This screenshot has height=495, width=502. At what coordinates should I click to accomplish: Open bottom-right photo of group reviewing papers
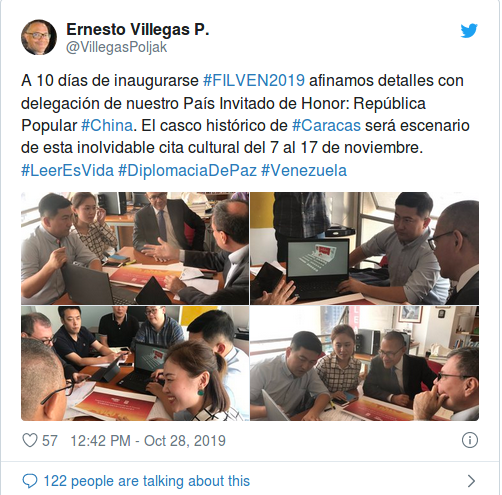point(365,363)
